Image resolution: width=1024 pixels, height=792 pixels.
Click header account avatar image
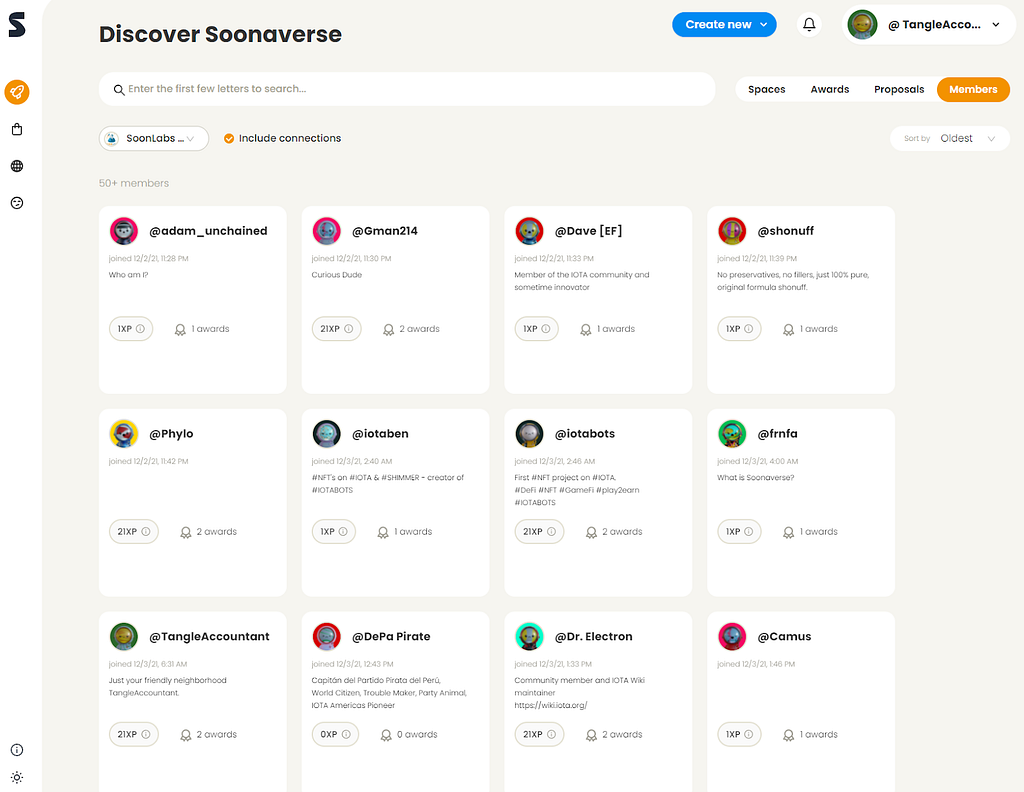click(862, 25)
